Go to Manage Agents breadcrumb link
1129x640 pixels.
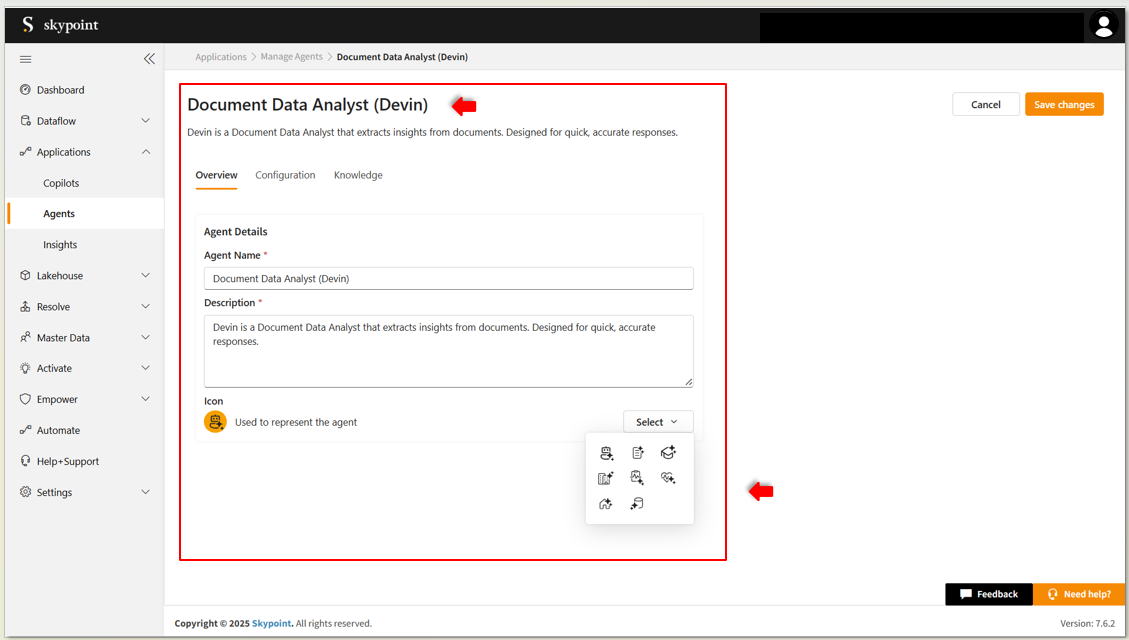(x=291, y=57)
